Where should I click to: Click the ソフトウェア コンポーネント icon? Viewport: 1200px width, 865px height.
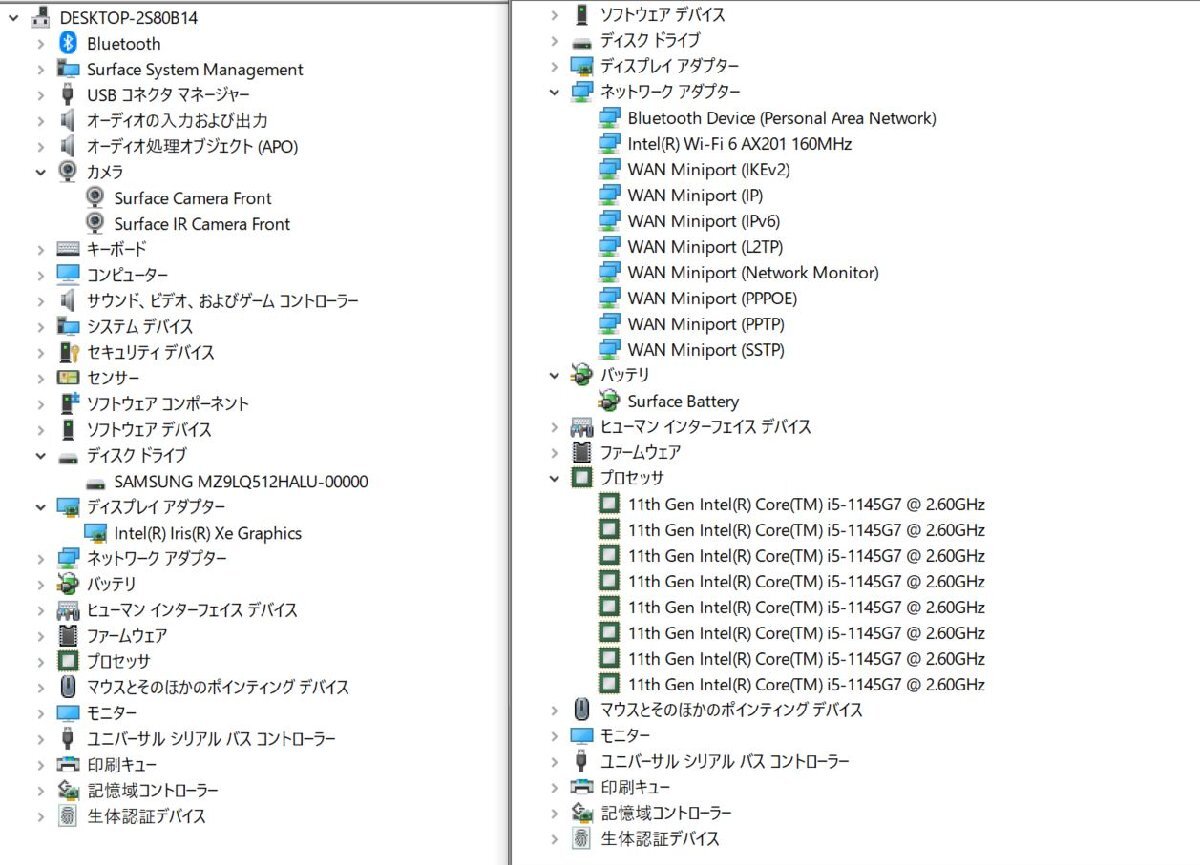point(68,404)
